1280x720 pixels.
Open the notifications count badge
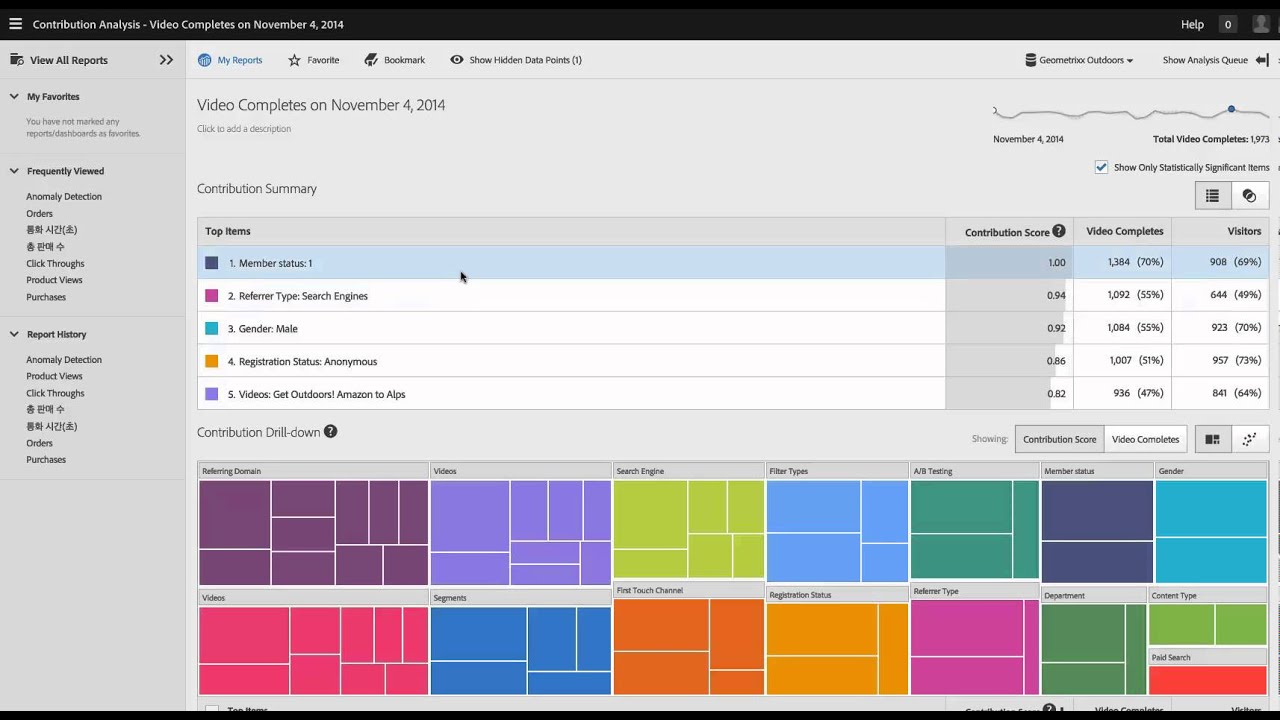1227,24
